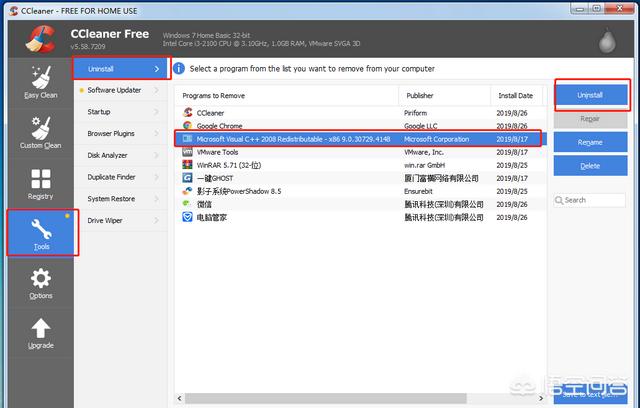
Task: Expand the Startup submenu arrow
Action: [157, 112]
